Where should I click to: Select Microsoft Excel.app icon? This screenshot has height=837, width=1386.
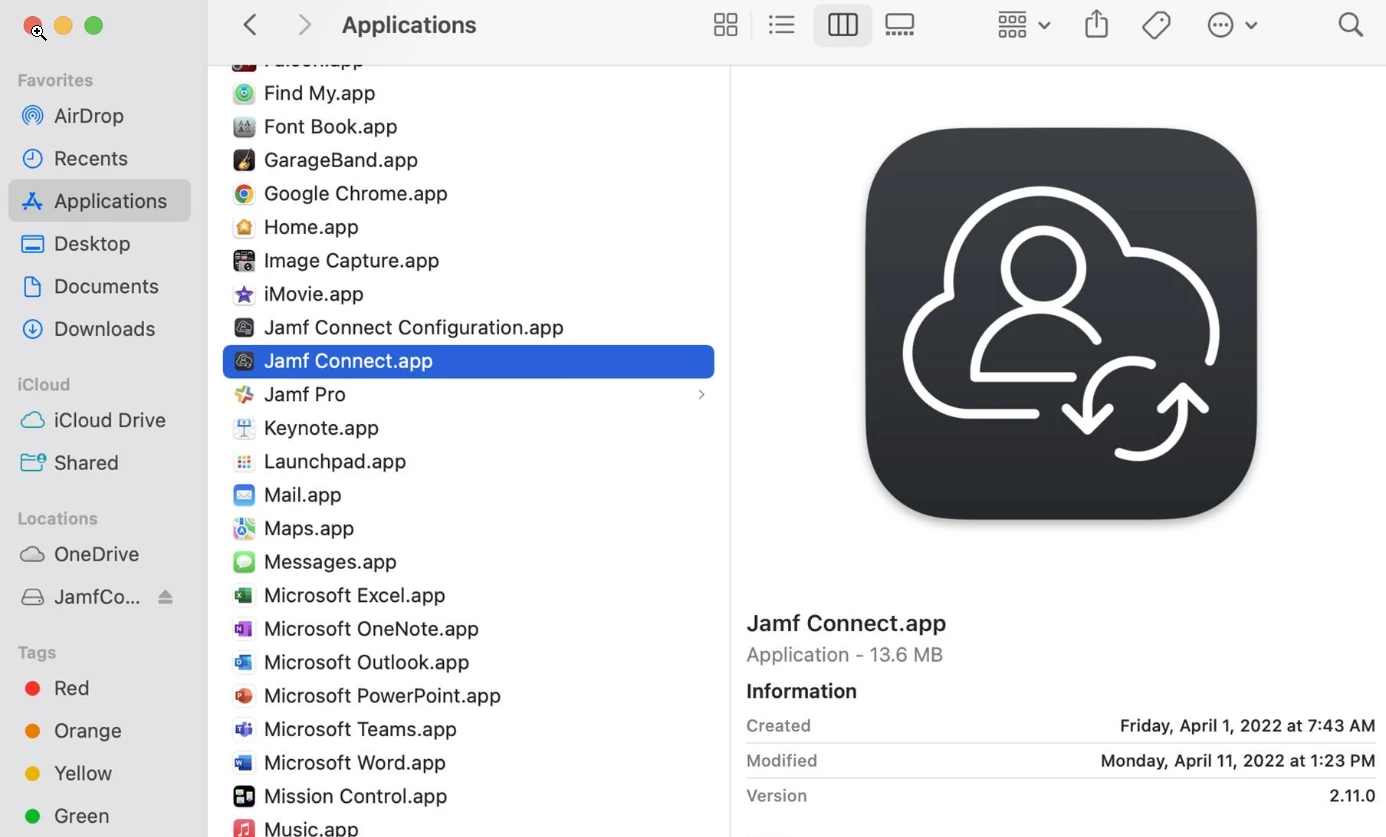244,596
